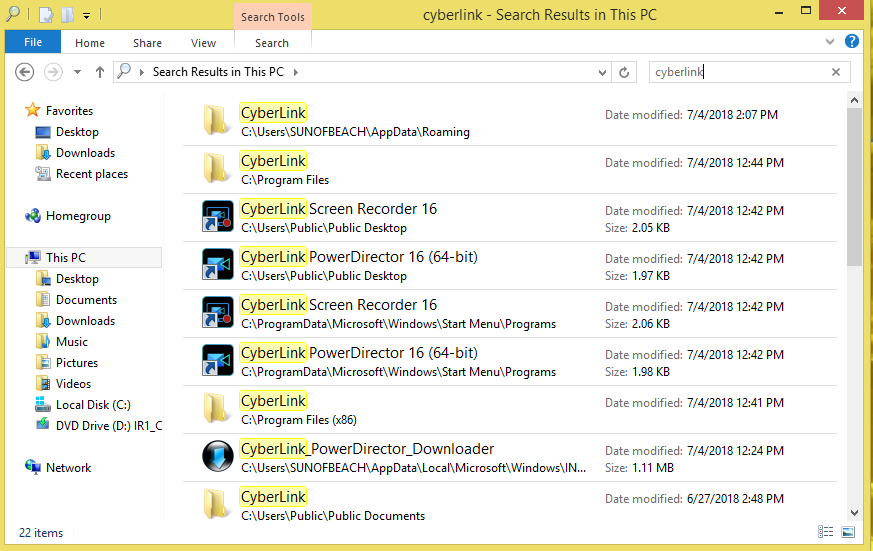This screenshot has width=873, height=551.
Task: Open Downloads under Favorites
Action: pyautogui.click(x=85, y=153)
